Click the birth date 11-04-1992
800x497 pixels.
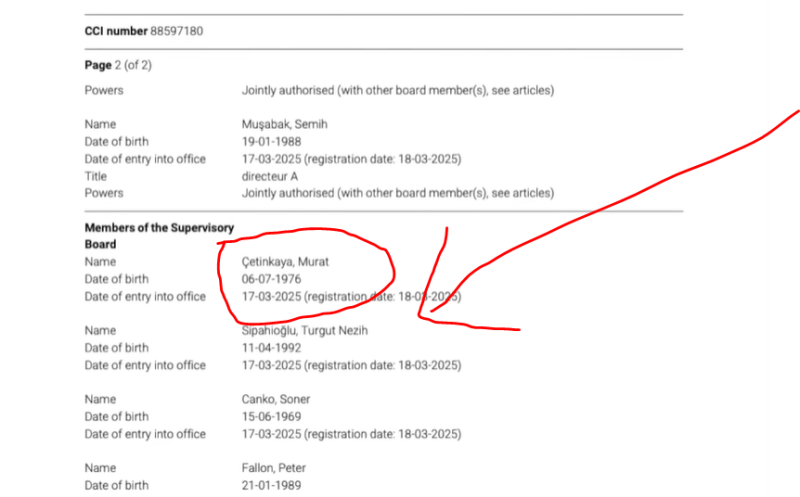[x=271, y=347]
